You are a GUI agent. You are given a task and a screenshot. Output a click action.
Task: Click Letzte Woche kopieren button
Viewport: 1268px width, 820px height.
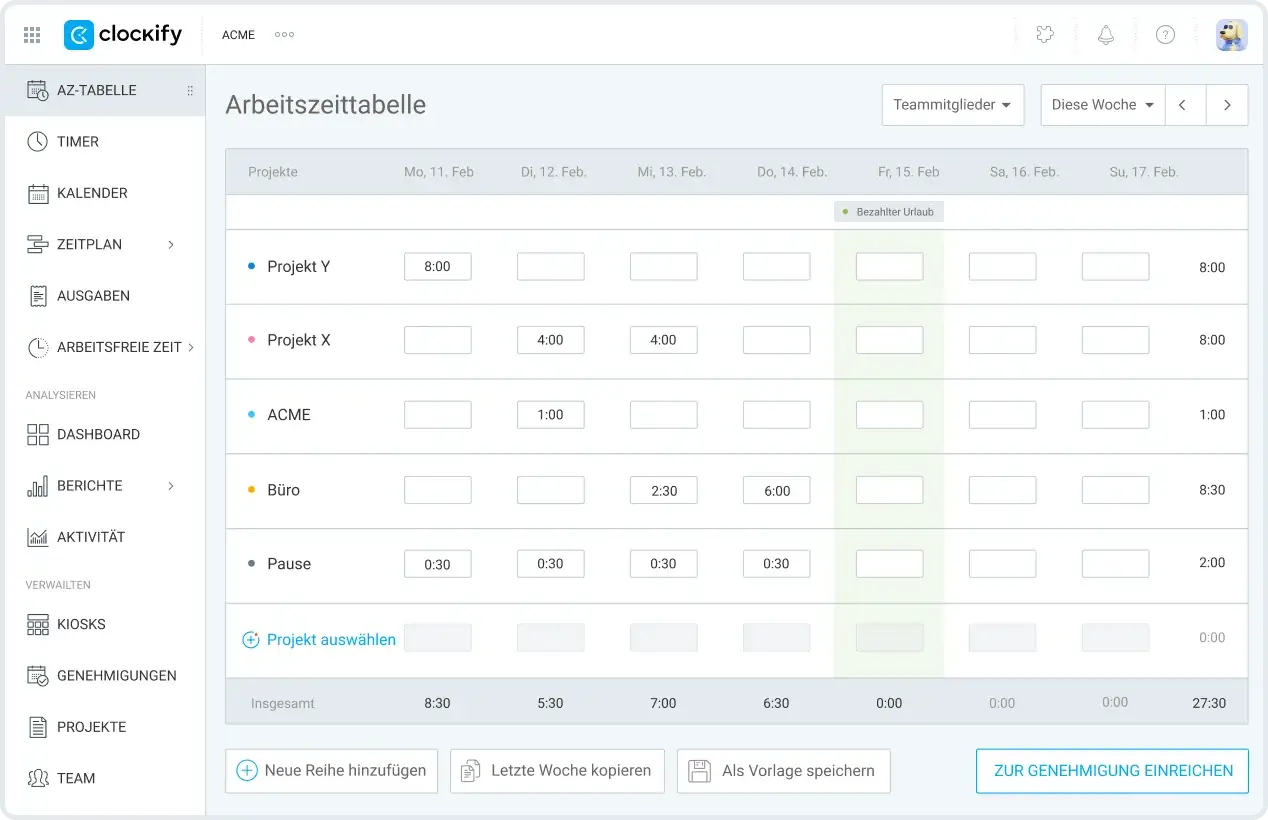coord(558,771)
